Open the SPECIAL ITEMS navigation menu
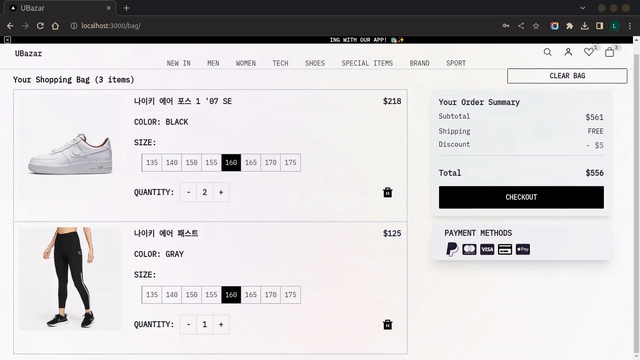This screenshot has width=640, height=360. tap(367, 63)
